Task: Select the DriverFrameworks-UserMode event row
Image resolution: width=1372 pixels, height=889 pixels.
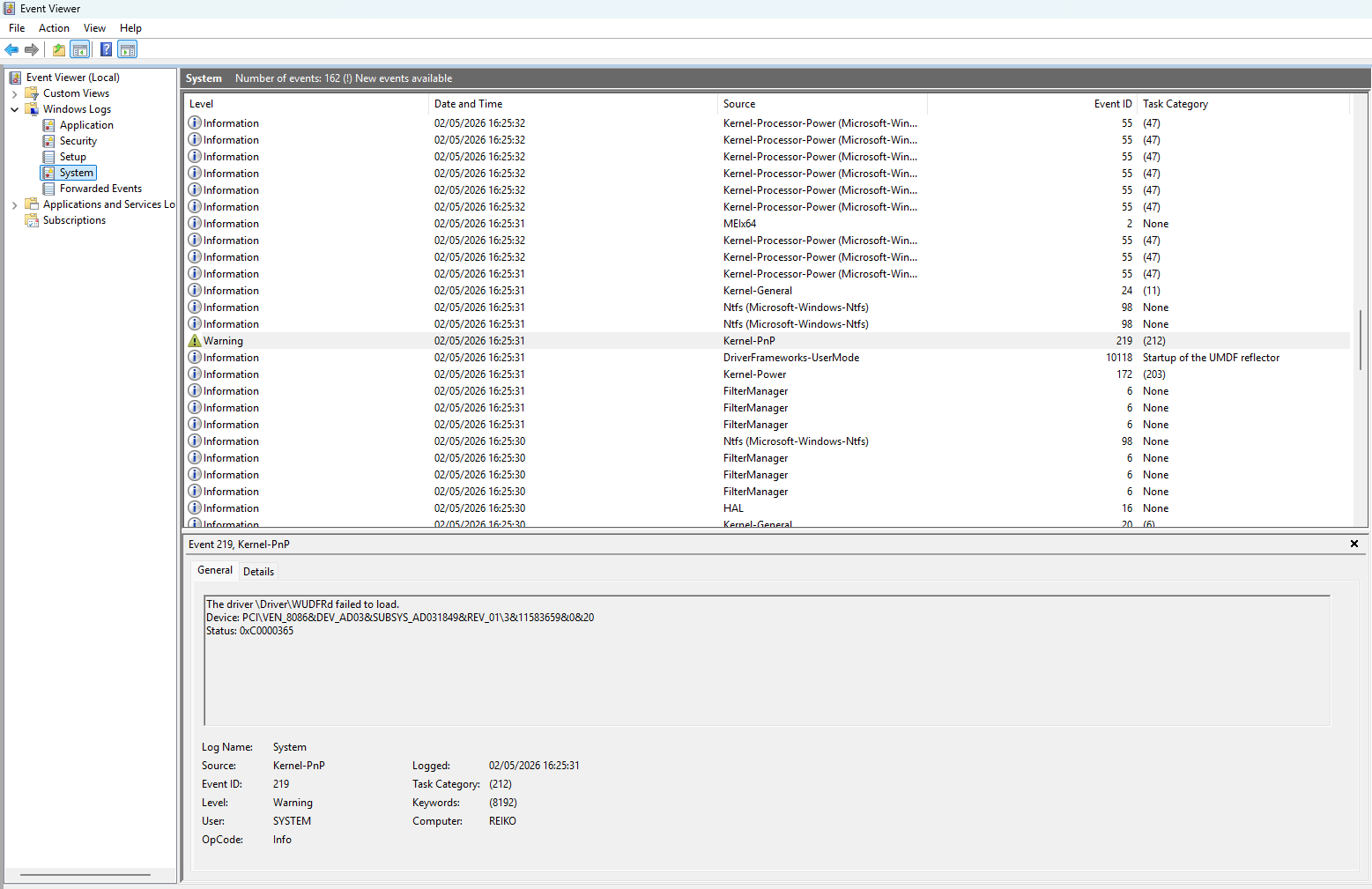Action: [x=767, y=358]
